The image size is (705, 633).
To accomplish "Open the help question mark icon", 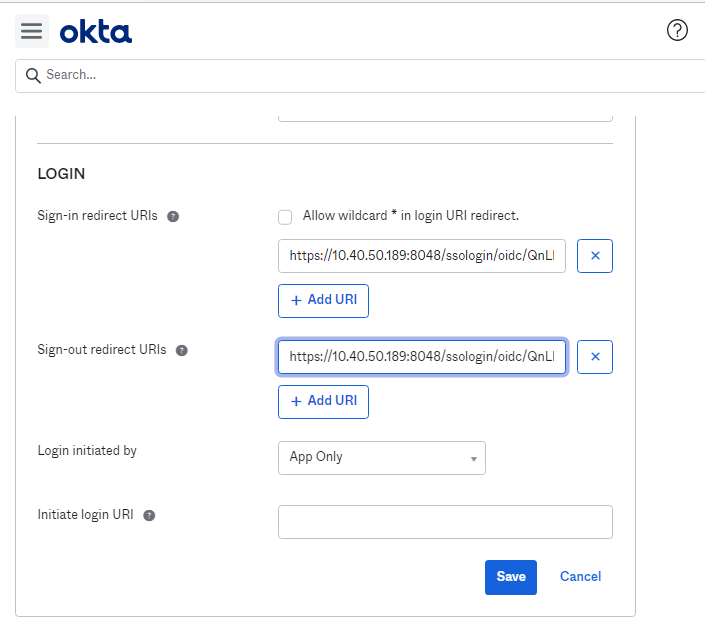I will 677,30.
